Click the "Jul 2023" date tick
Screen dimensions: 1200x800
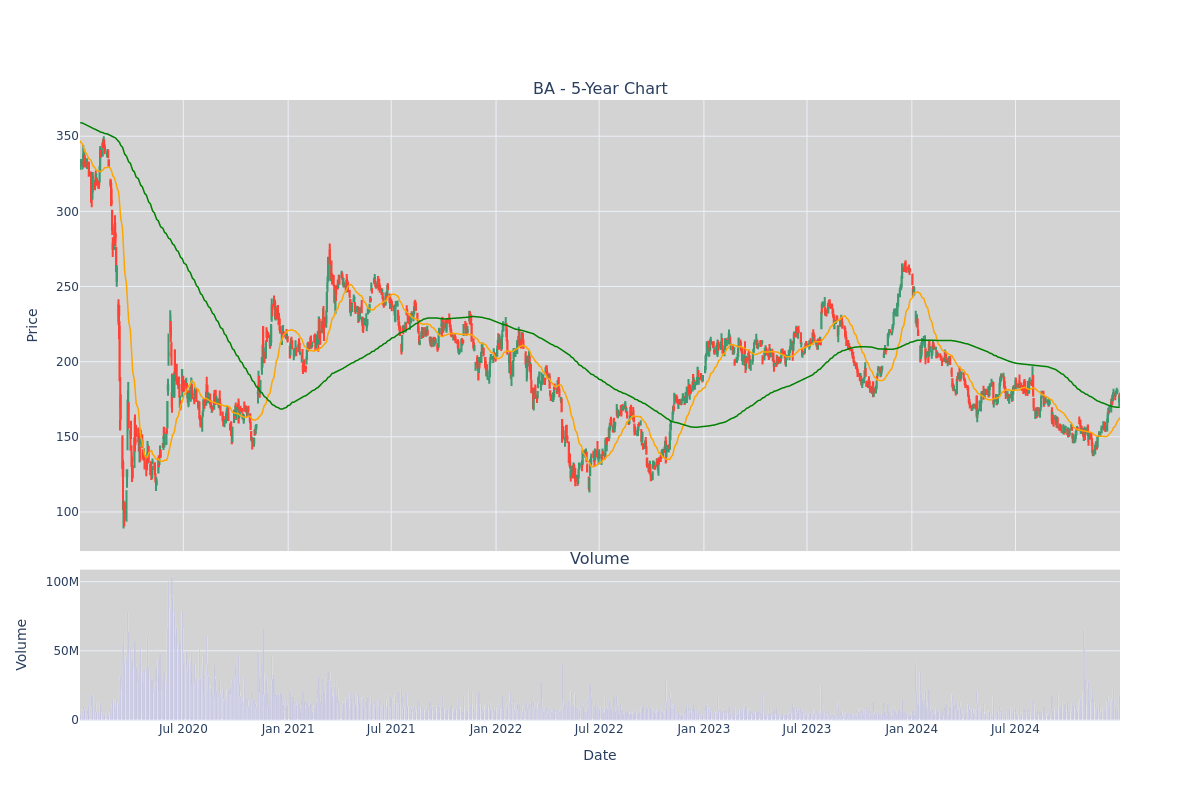(x=807, y=729)
